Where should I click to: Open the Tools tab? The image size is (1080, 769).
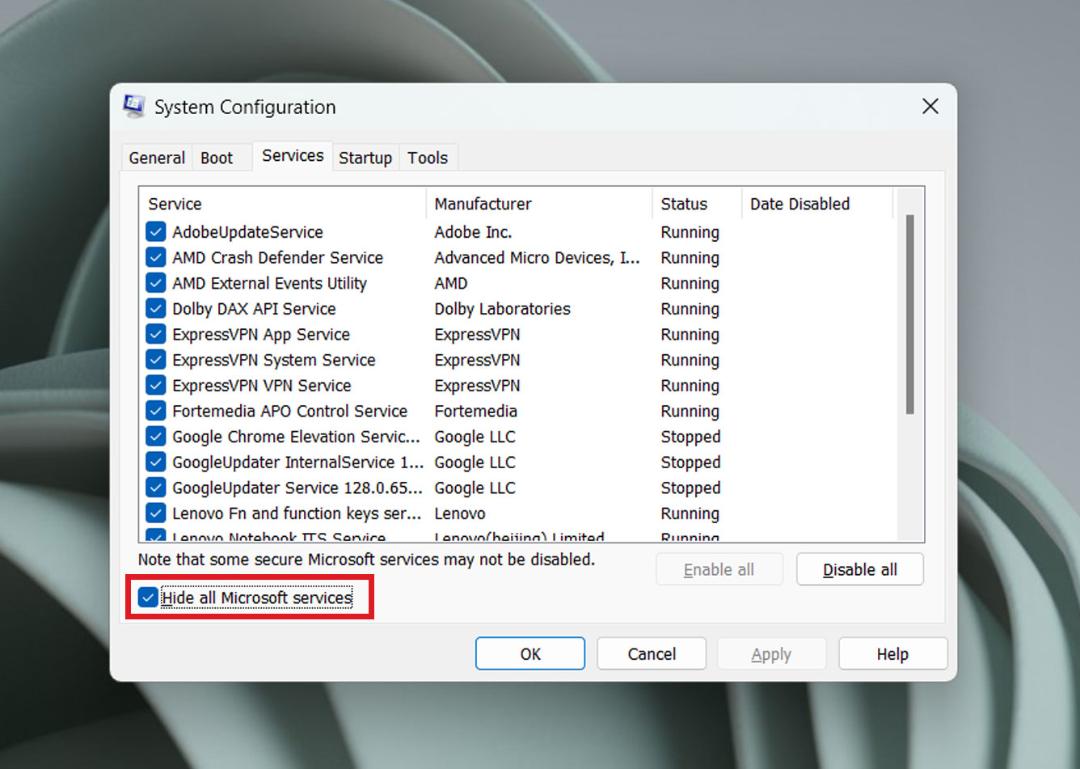(x=428, y=158)
